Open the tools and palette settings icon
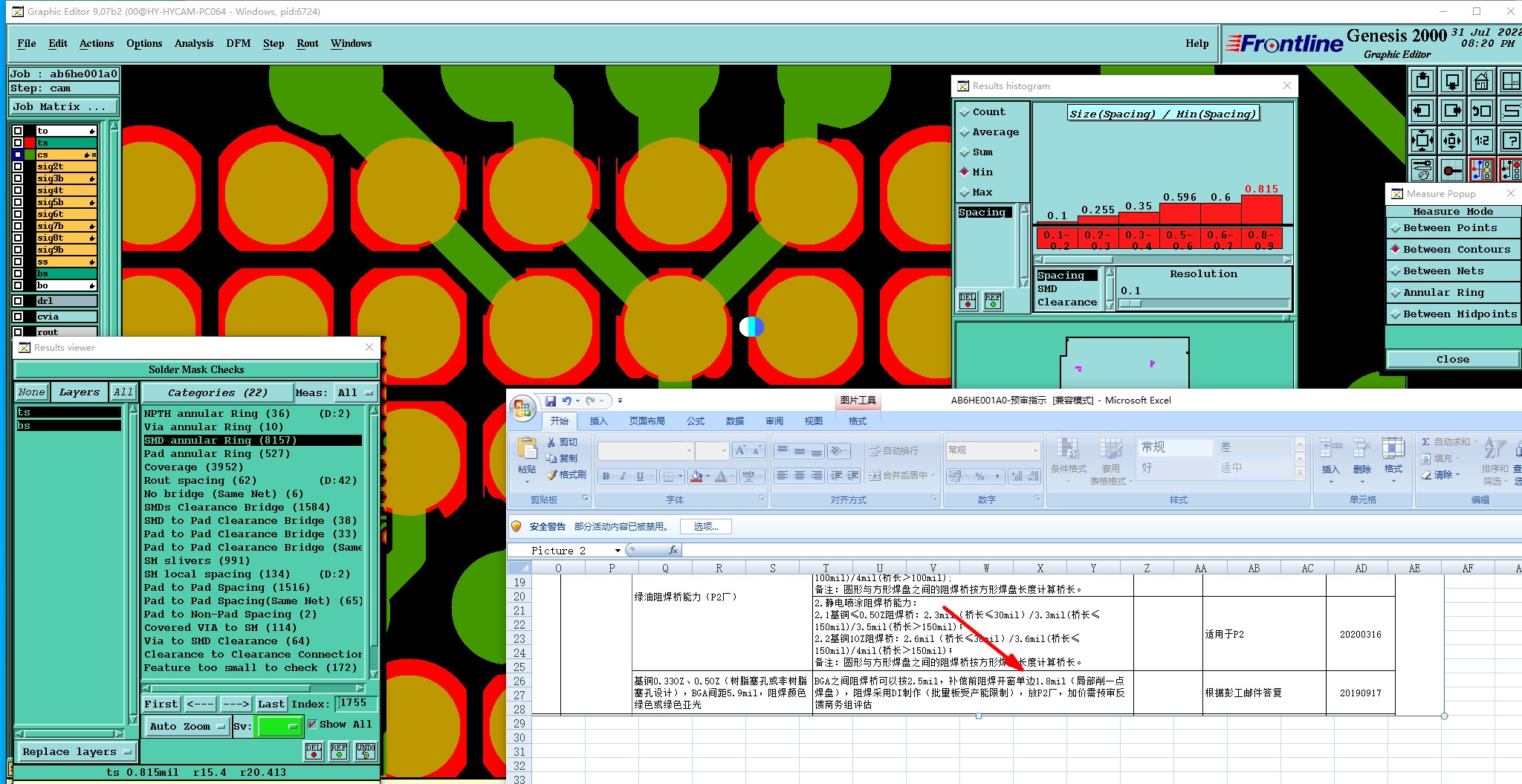The height and width of the screenshot is (784, 1522). [x=1422, y=169]
